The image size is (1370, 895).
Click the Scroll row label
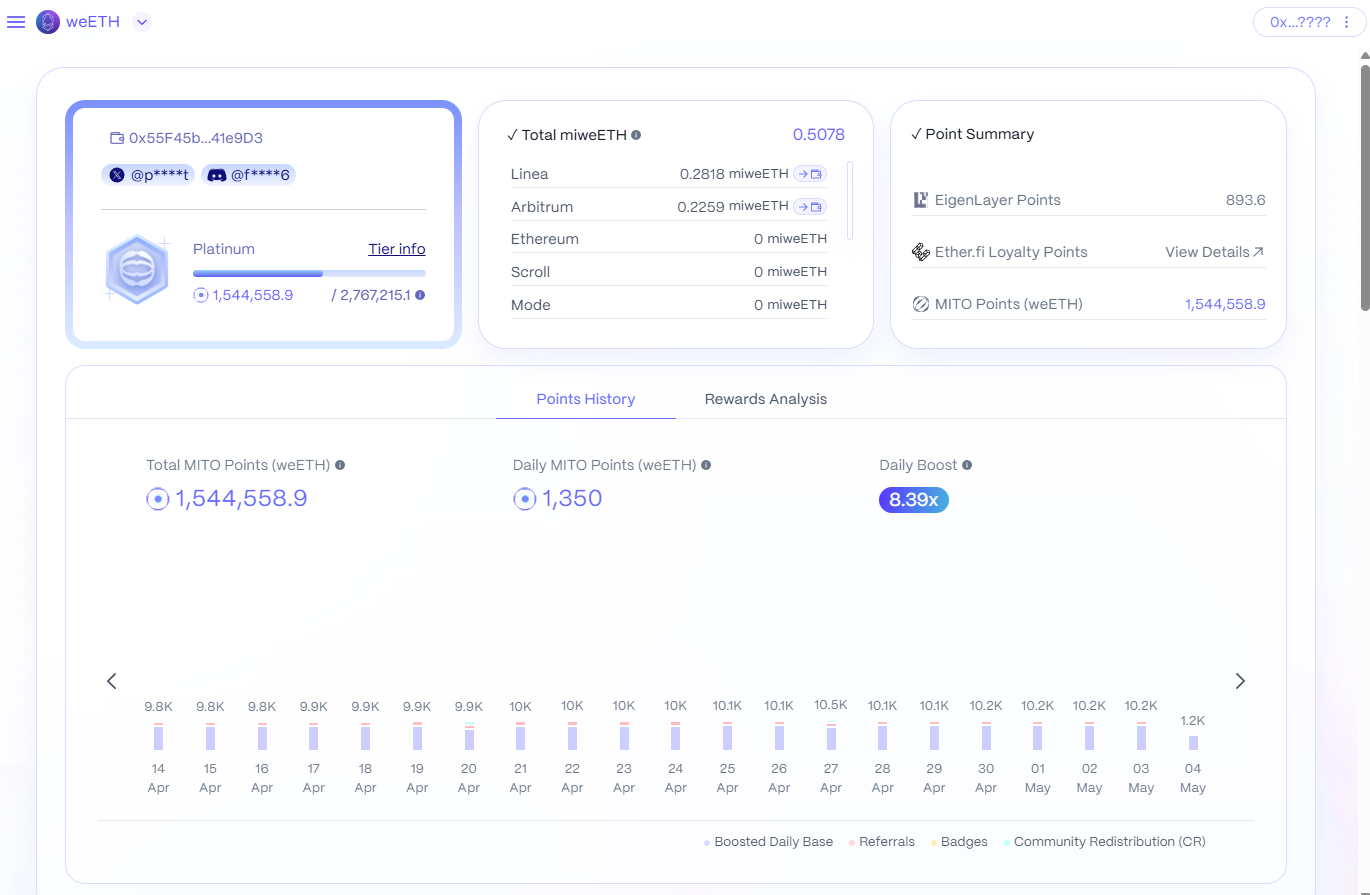click(x=530, y=272)
